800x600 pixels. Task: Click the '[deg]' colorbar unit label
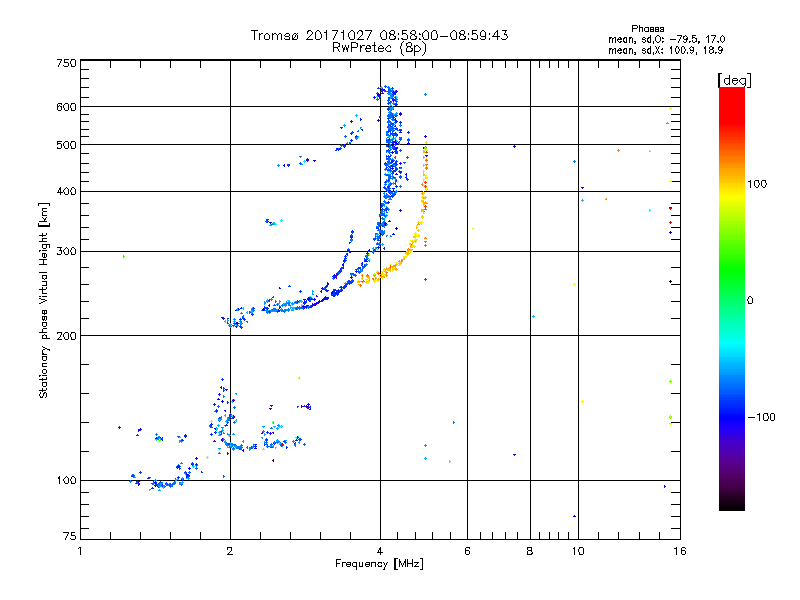pos(734,80)
